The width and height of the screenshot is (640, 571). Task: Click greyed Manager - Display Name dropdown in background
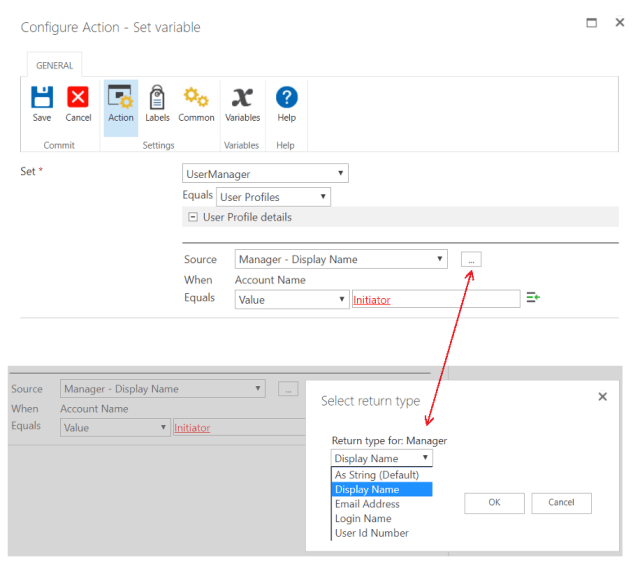coord(163,389)
